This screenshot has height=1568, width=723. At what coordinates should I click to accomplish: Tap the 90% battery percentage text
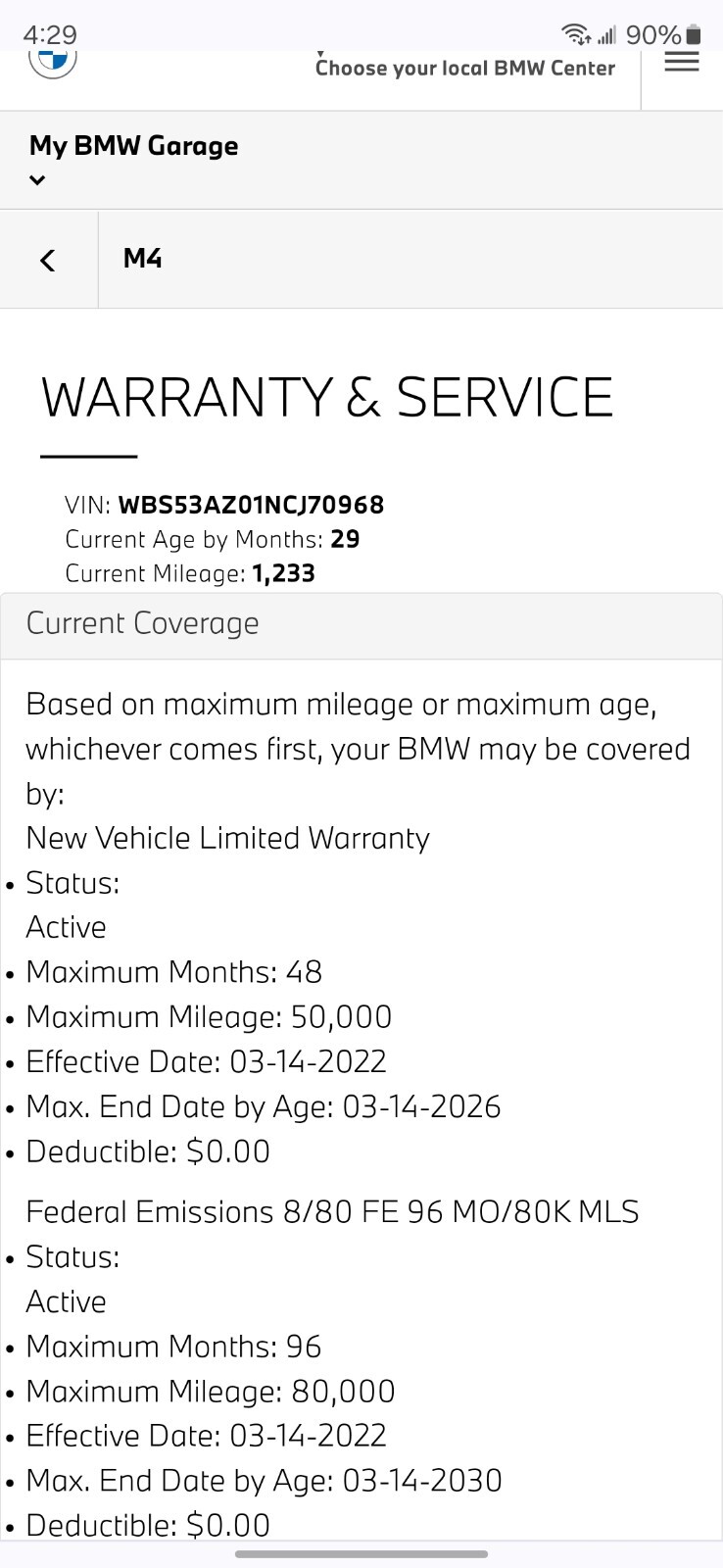[652, 35]
